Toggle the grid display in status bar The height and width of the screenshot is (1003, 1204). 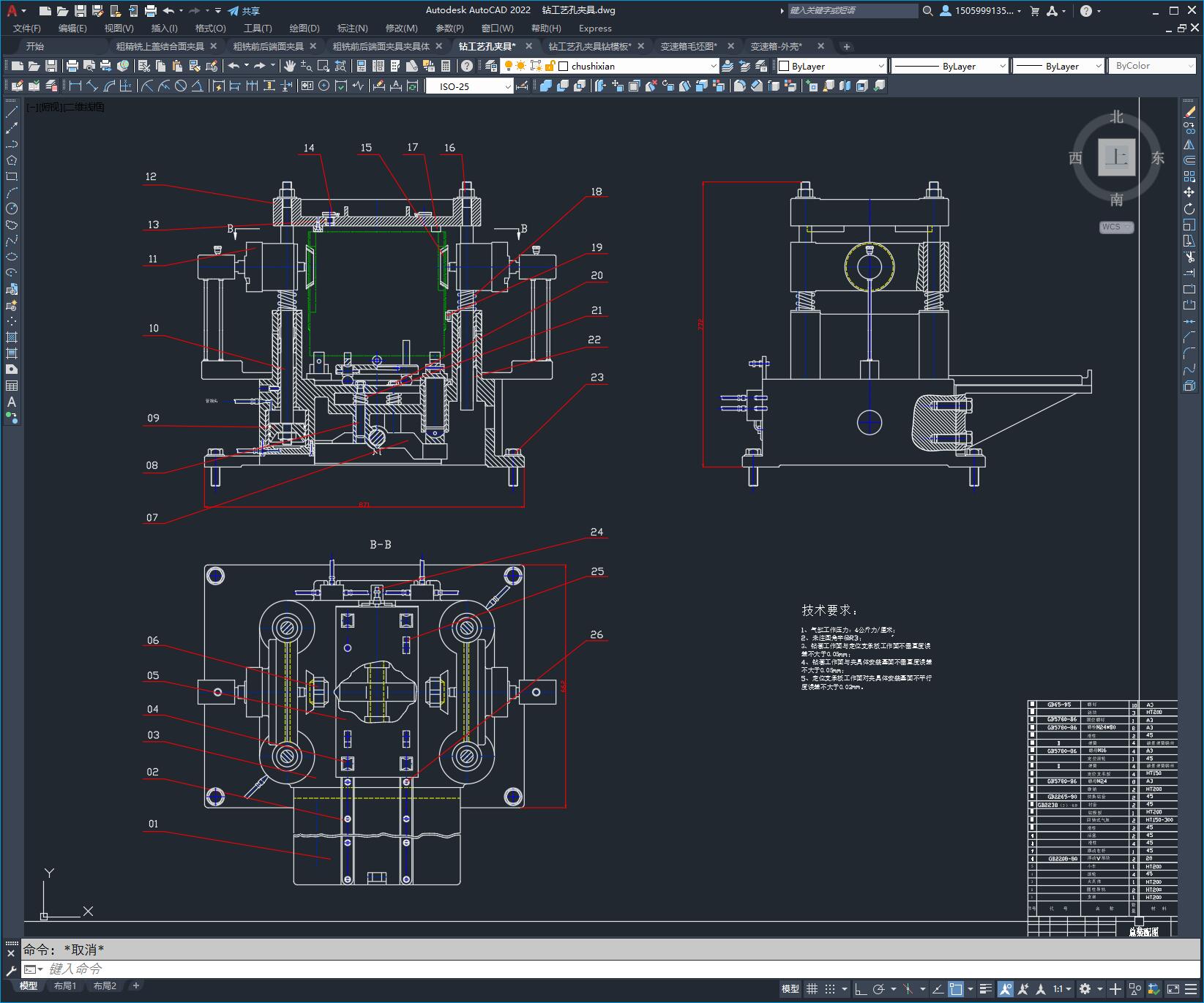click(812, 989)
